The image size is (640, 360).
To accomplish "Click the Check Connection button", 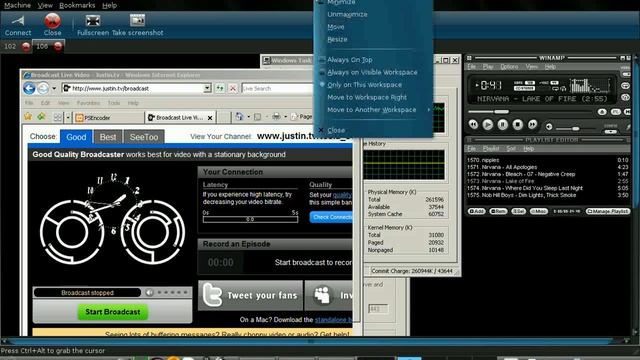I will click(x=331, y=217).
